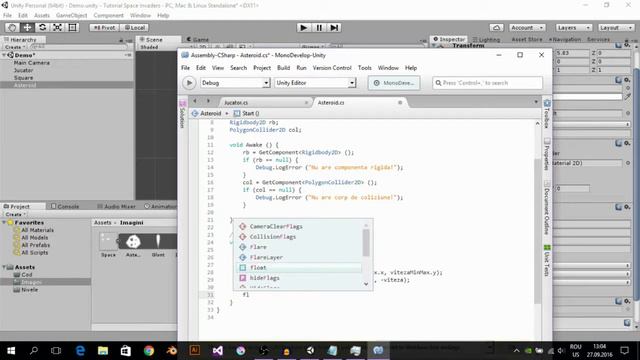
Task: Select the Hand tool in Unity toolbar
Action: click(x=12, y=27)
